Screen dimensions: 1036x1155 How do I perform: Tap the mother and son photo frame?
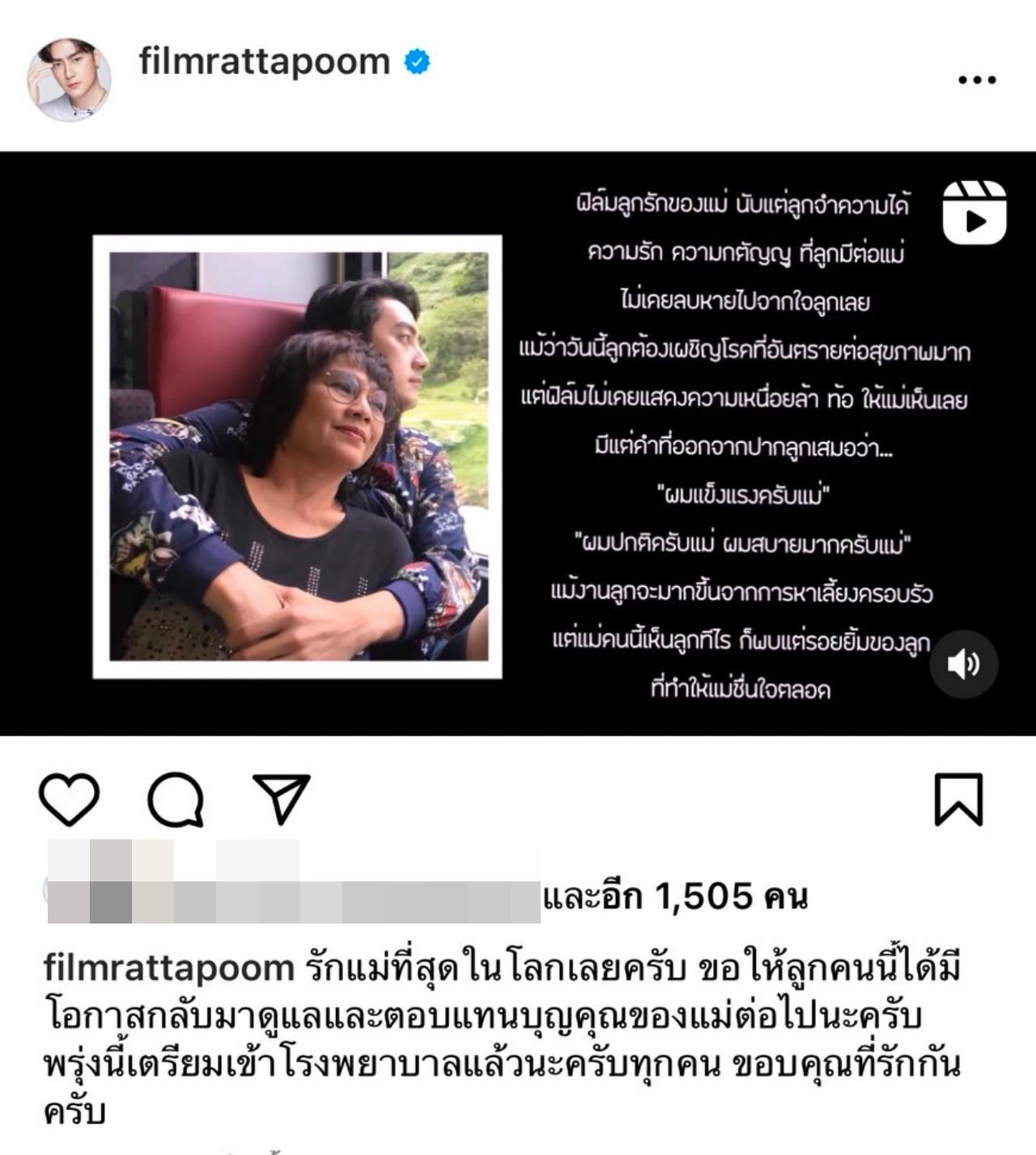[298, 456]
